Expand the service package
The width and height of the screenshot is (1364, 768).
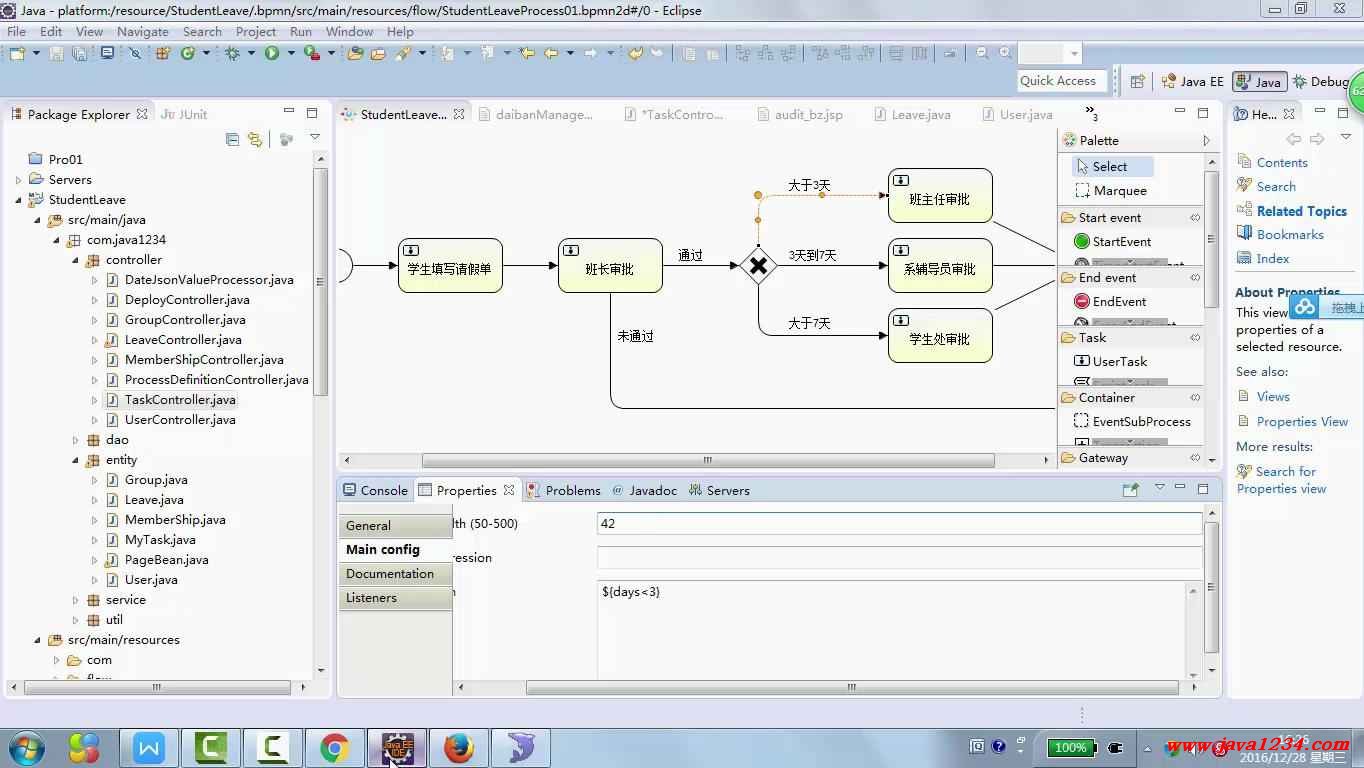pos(75,600)
